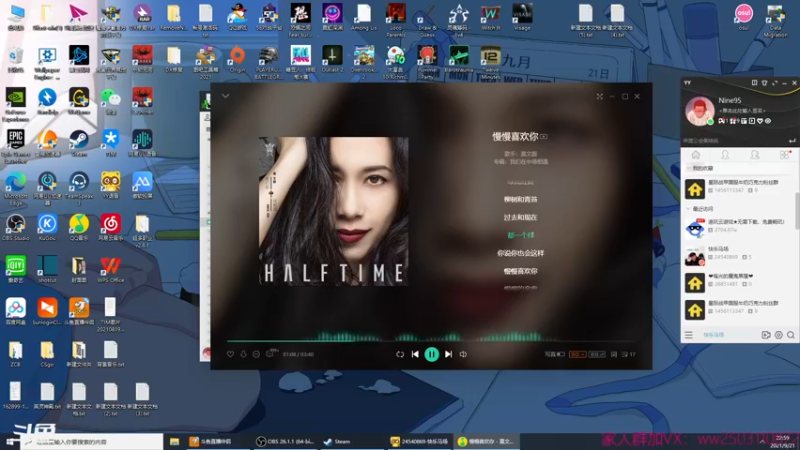Open Microsoft Edge desktop icon

coord(16,189)
